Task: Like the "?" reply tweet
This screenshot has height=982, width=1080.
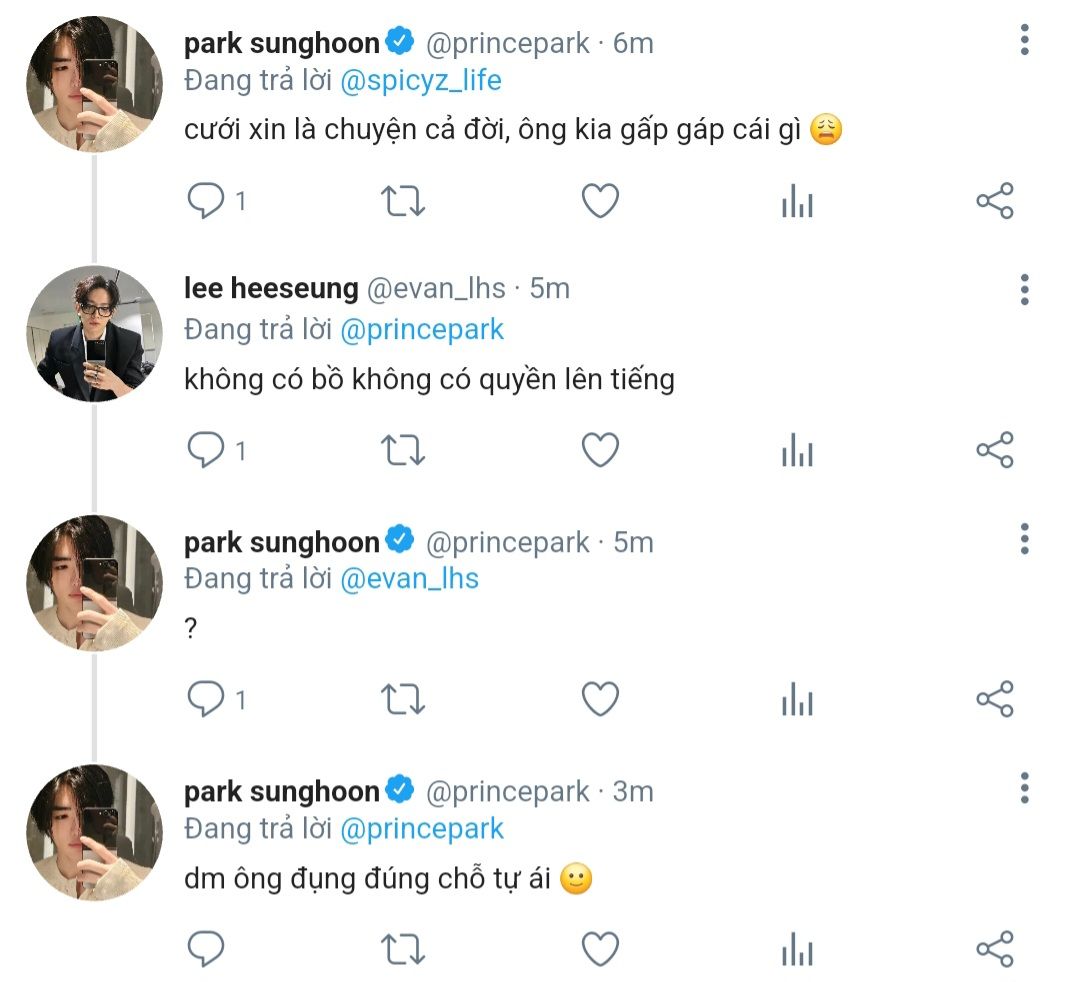Action: (x=600, y=699)
